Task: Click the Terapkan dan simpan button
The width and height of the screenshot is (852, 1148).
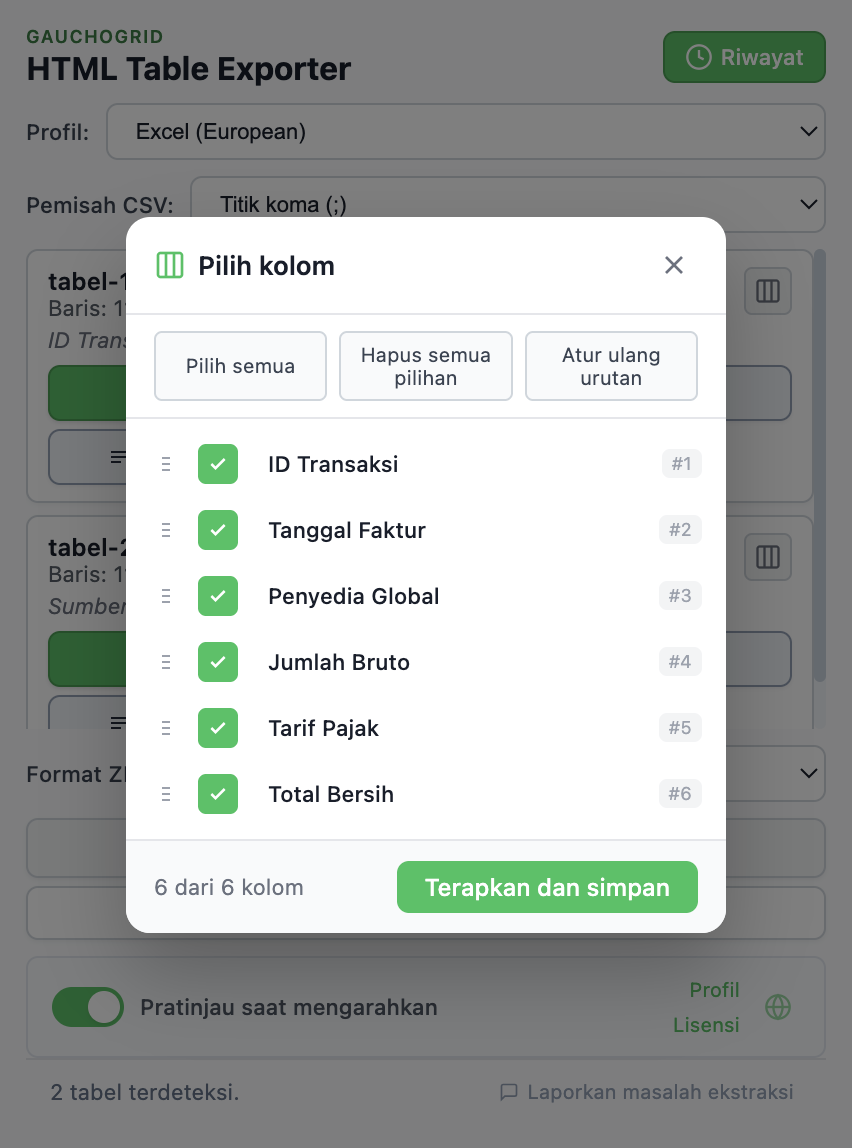Action: pos(547,887)
